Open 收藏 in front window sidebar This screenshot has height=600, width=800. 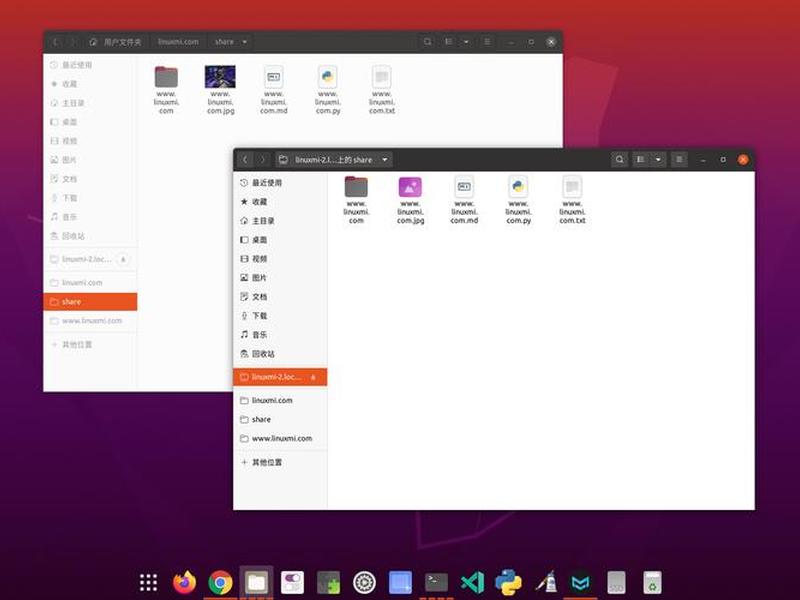(x=280, y=202)
